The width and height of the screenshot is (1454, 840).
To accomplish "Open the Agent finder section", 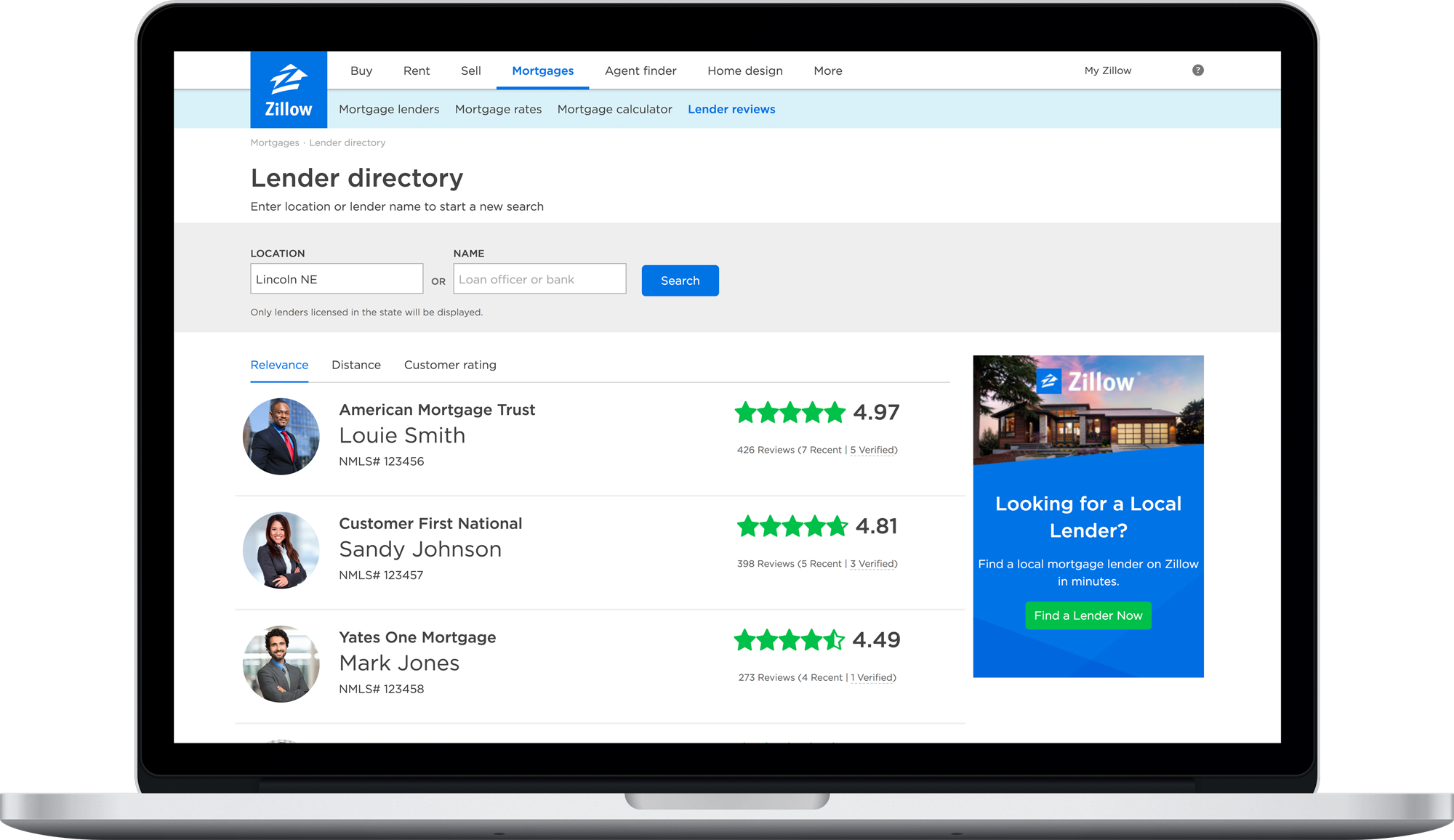I will (640, 70).
